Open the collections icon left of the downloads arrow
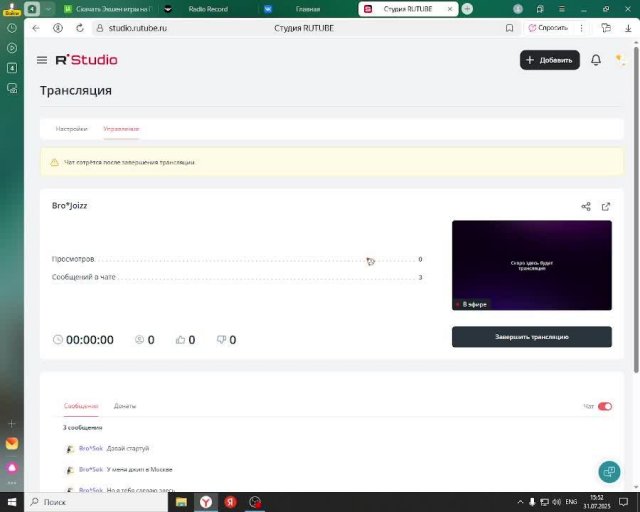The width and height of the screenshot is (640, 512). click(606, 28)
